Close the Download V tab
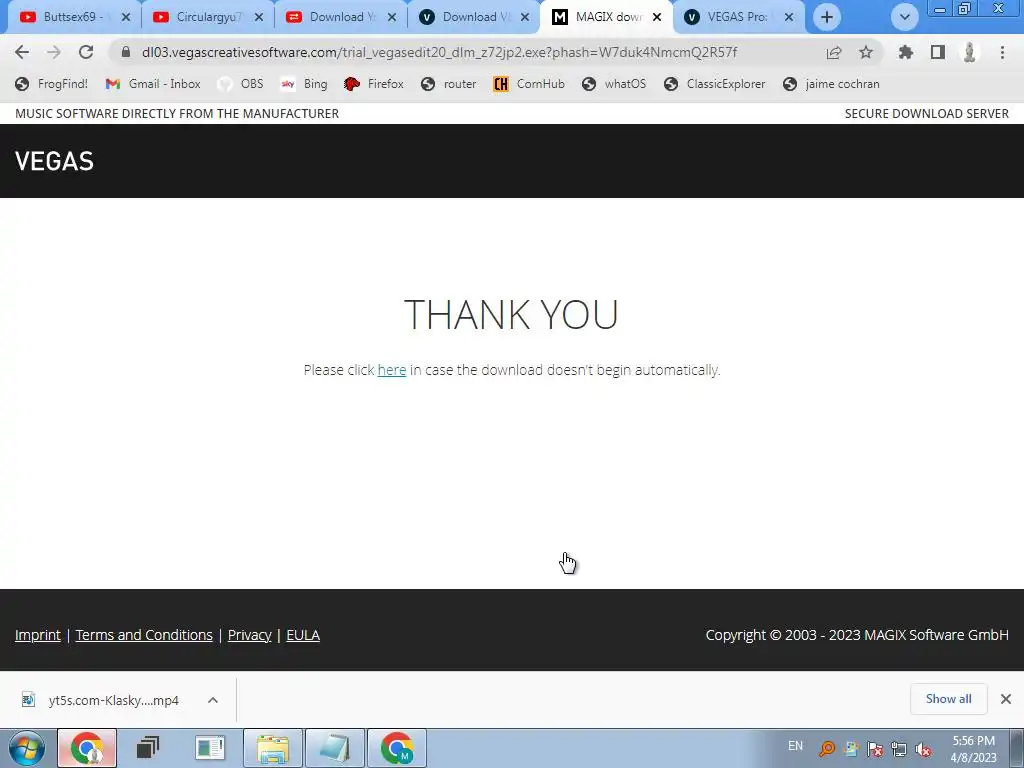The height and width of the screenshot is (768, 1024). pyautogui.click(x=525, y=17)
